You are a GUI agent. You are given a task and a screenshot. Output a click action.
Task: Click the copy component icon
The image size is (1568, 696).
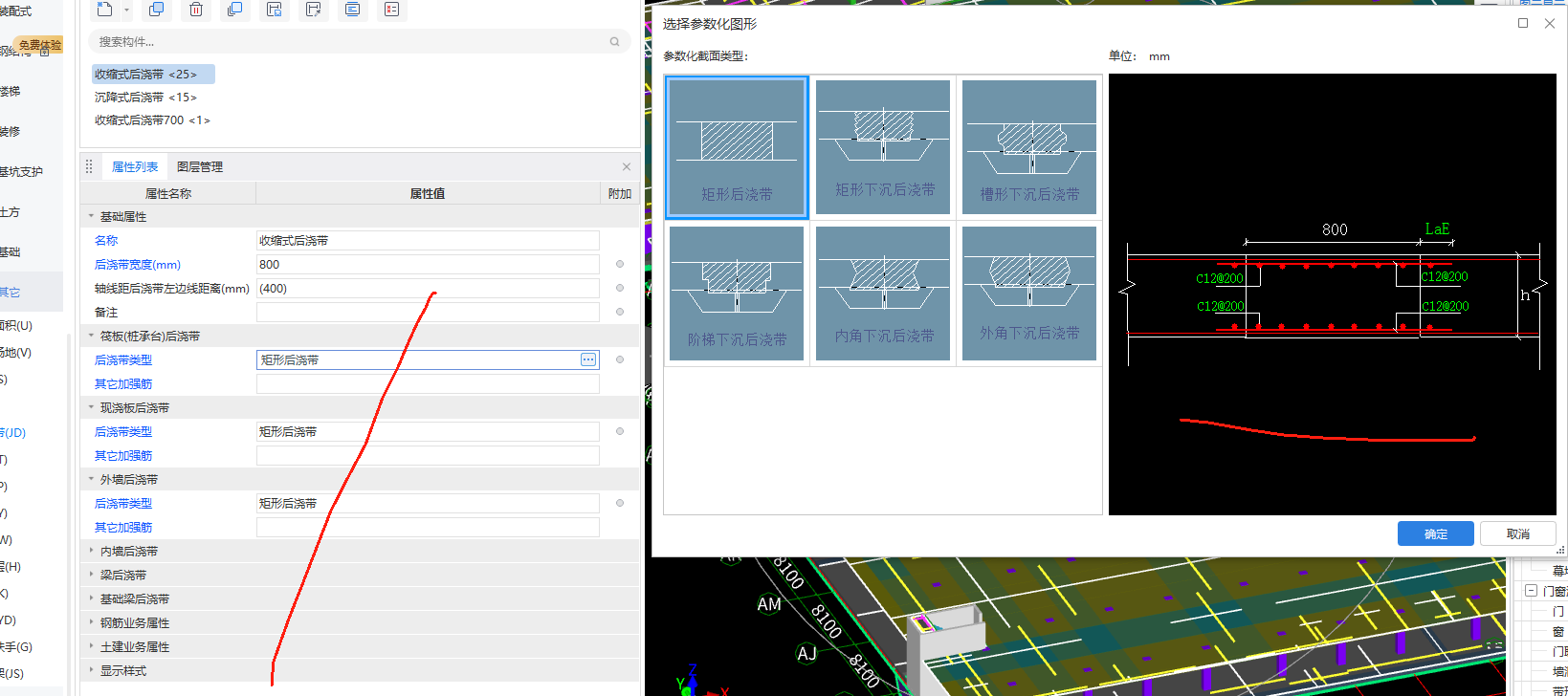pyautogui.click(x=156, y=10)
